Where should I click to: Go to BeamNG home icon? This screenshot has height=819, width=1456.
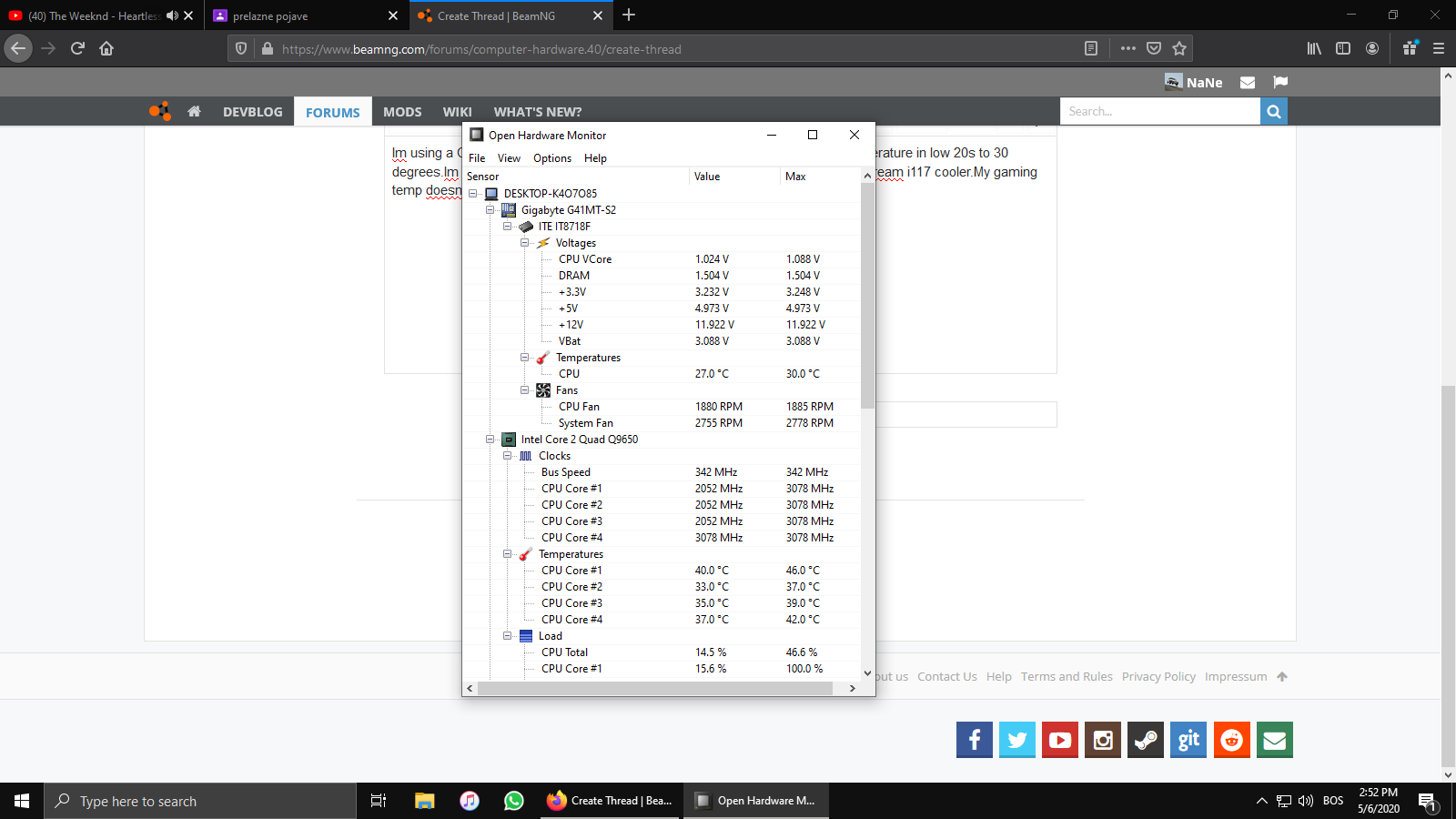[194, 112]
